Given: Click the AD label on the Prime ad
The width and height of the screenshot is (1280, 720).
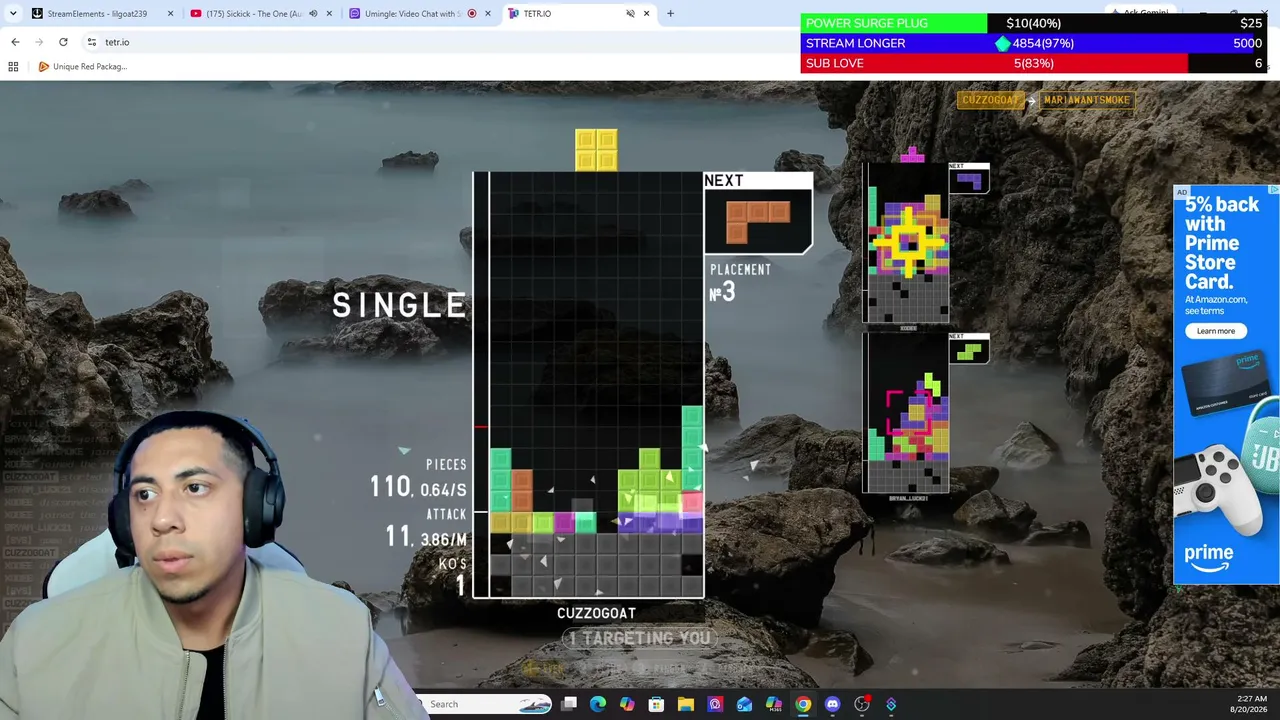Looking at the screenshot, I should [1182, 192].
